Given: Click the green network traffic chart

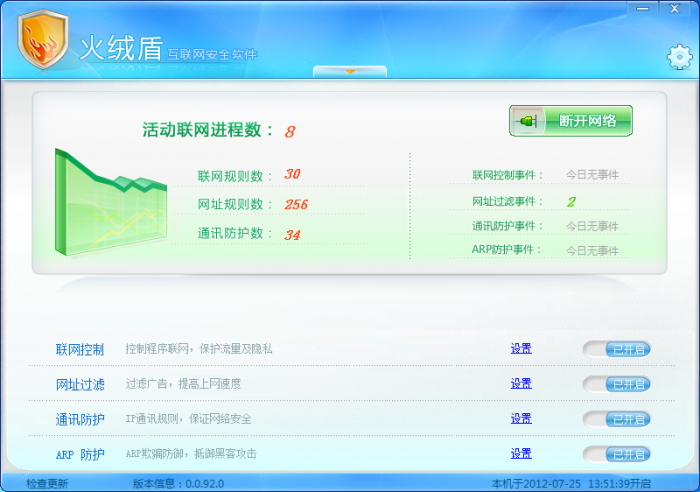Looking at the screenshot, I should [x=111, y=202].
